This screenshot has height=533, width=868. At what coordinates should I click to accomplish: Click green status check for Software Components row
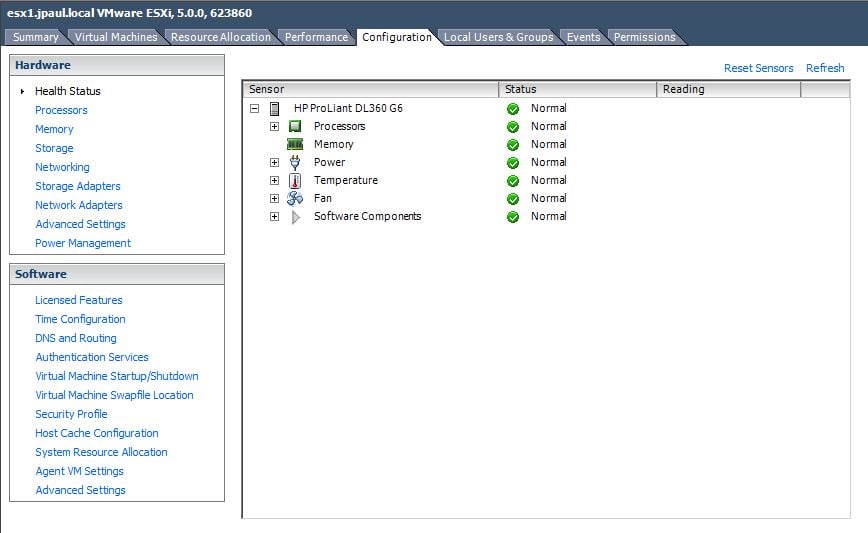pyautogui.click(x=513, y=216)
